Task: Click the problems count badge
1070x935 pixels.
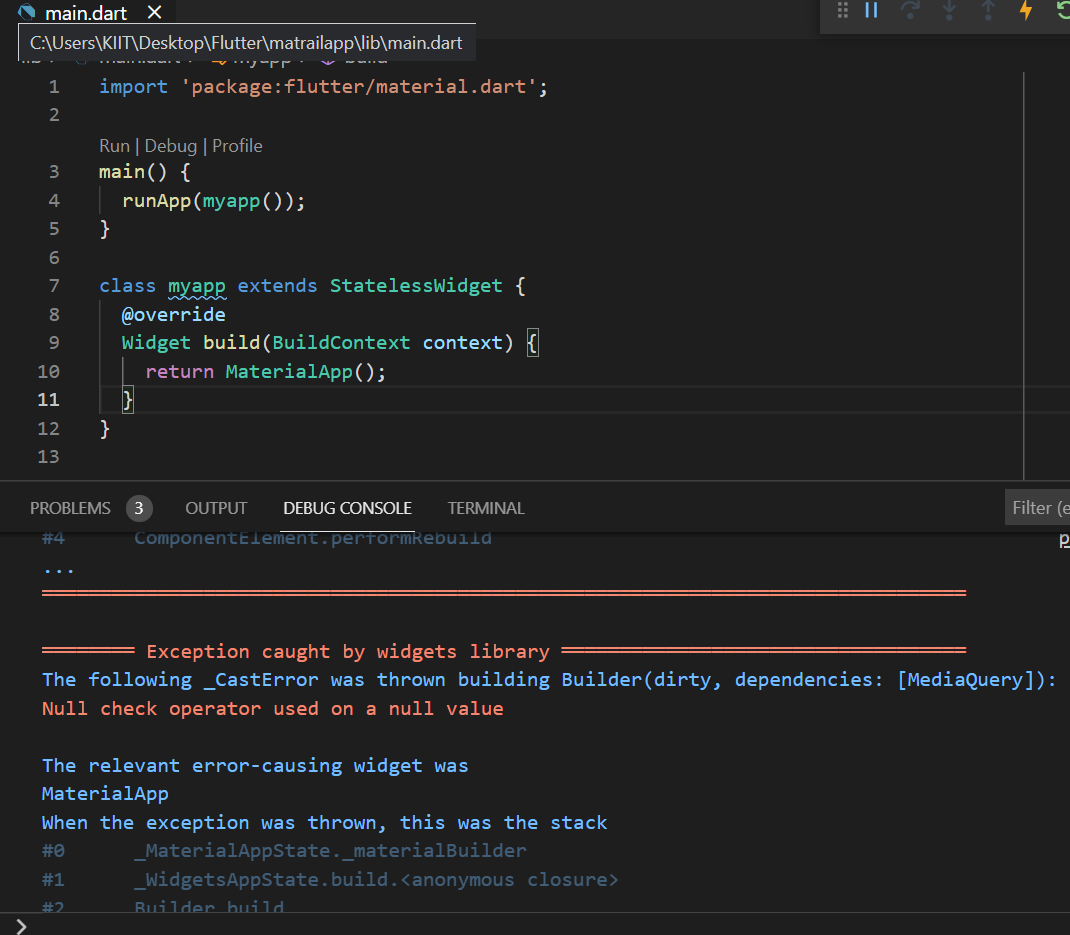Action: point(139,508)
